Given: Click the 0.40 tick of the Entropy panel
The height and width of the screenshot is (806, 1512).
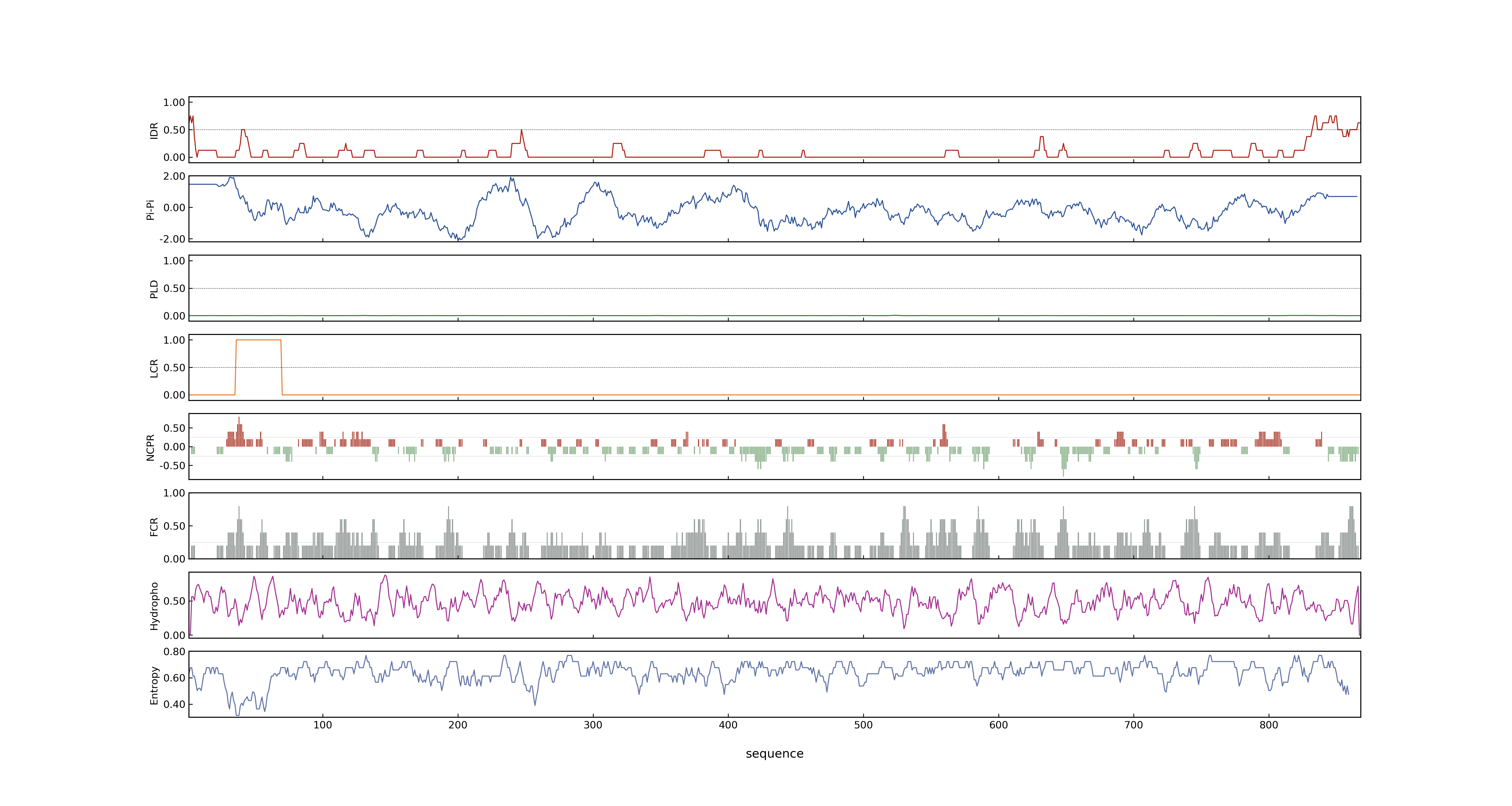Looking at the screenshot, I should tap(174, 704).
